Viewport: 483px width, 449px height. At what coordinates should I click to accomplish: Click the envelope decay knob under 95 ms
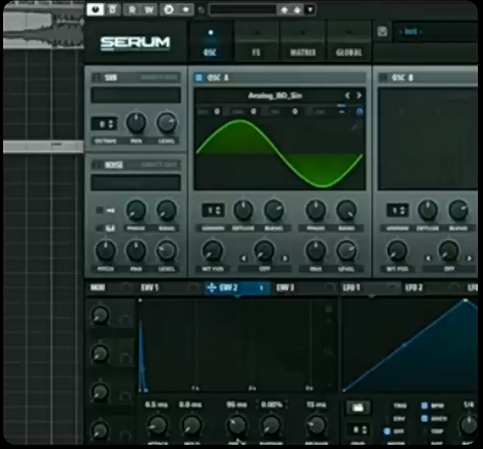(237, 425)
